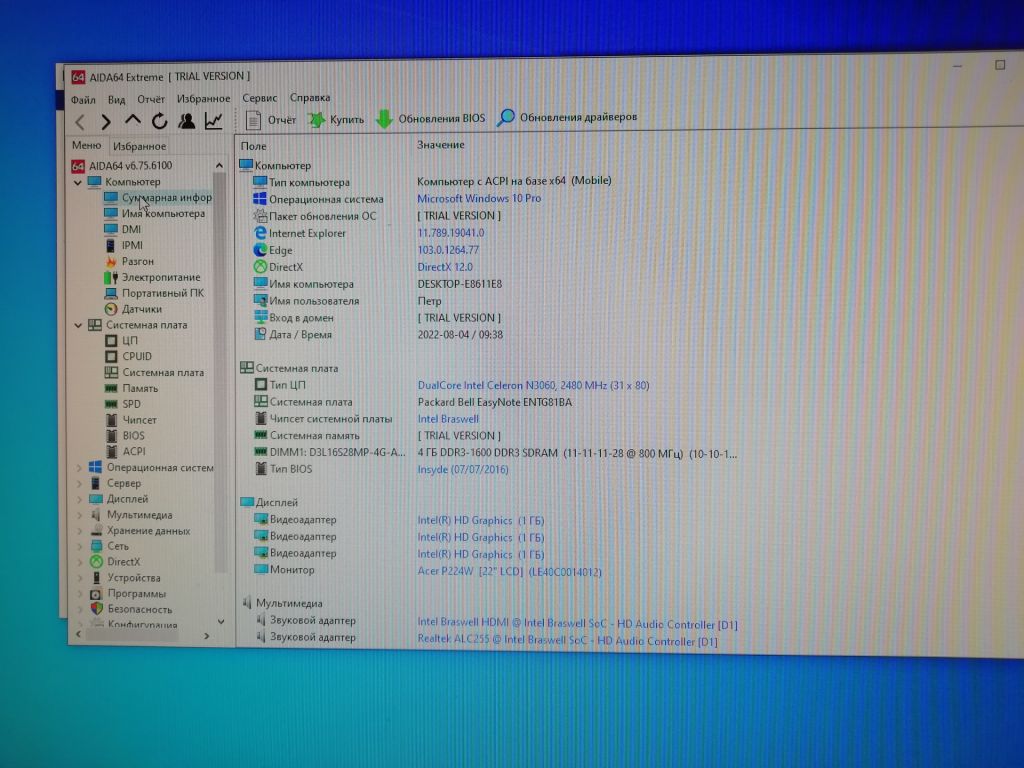
Task: Open the Справка menu
Action: click(310, 97)
